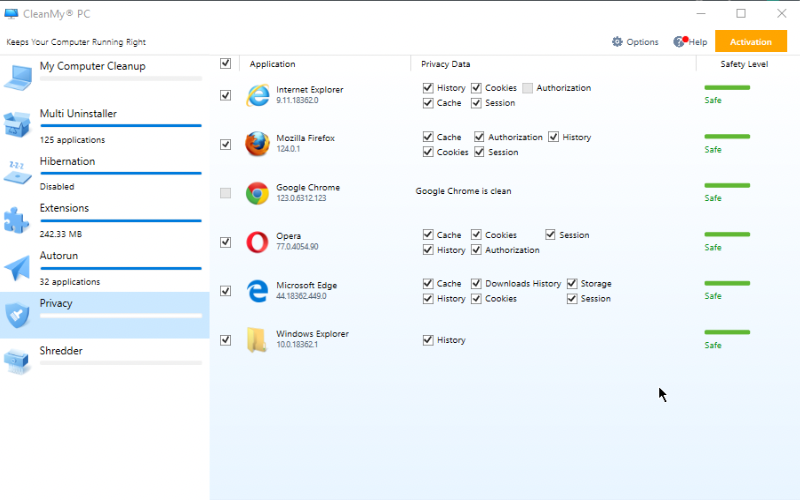Select the Shredder icon in sidebar

pyautogui.click(x=17, y=361)
